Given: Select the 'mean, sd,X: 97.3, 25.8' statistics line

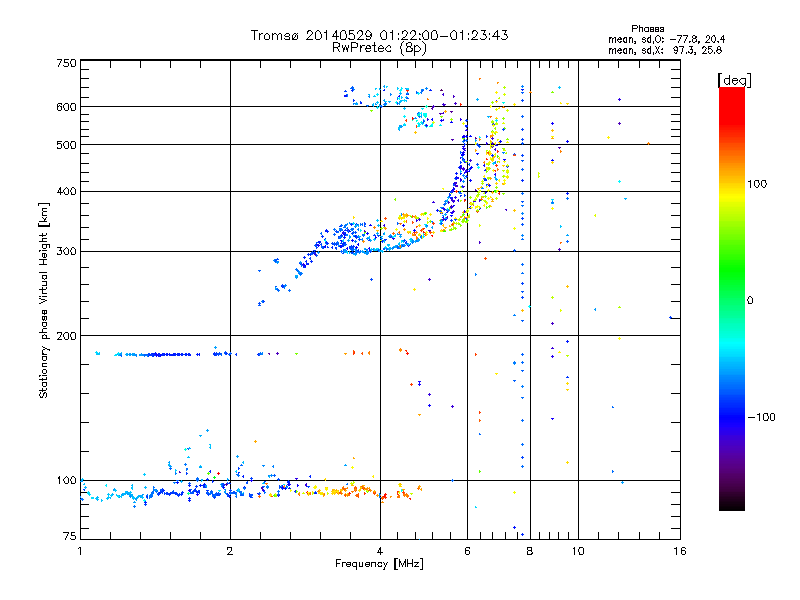Looking at the screenshot, I should [665, 50].
